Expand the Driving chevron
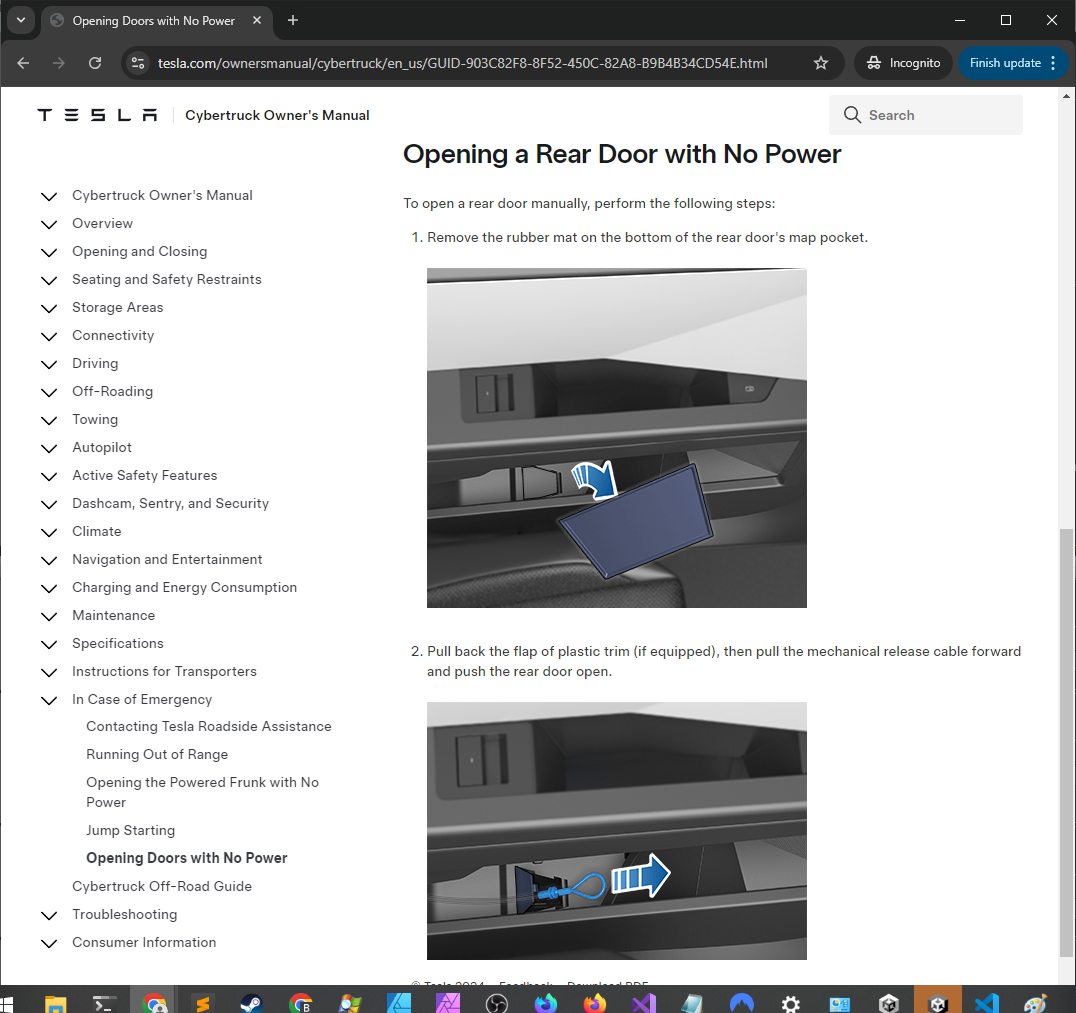The image size is (1076, 1013). pos(49,364)
